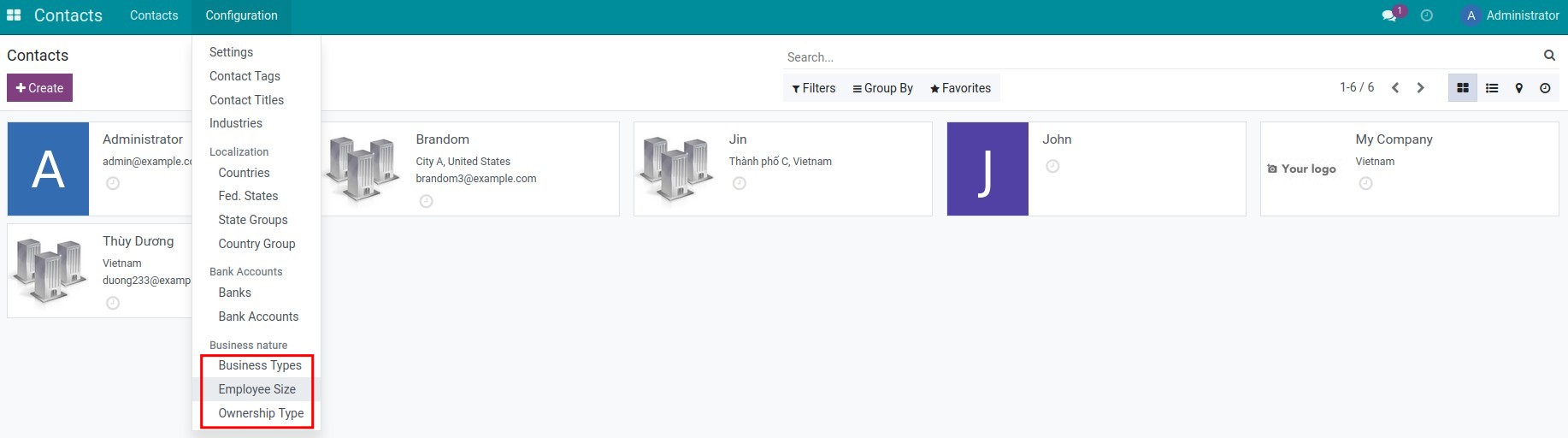Select Employee Size from Configuration menu

256,389
